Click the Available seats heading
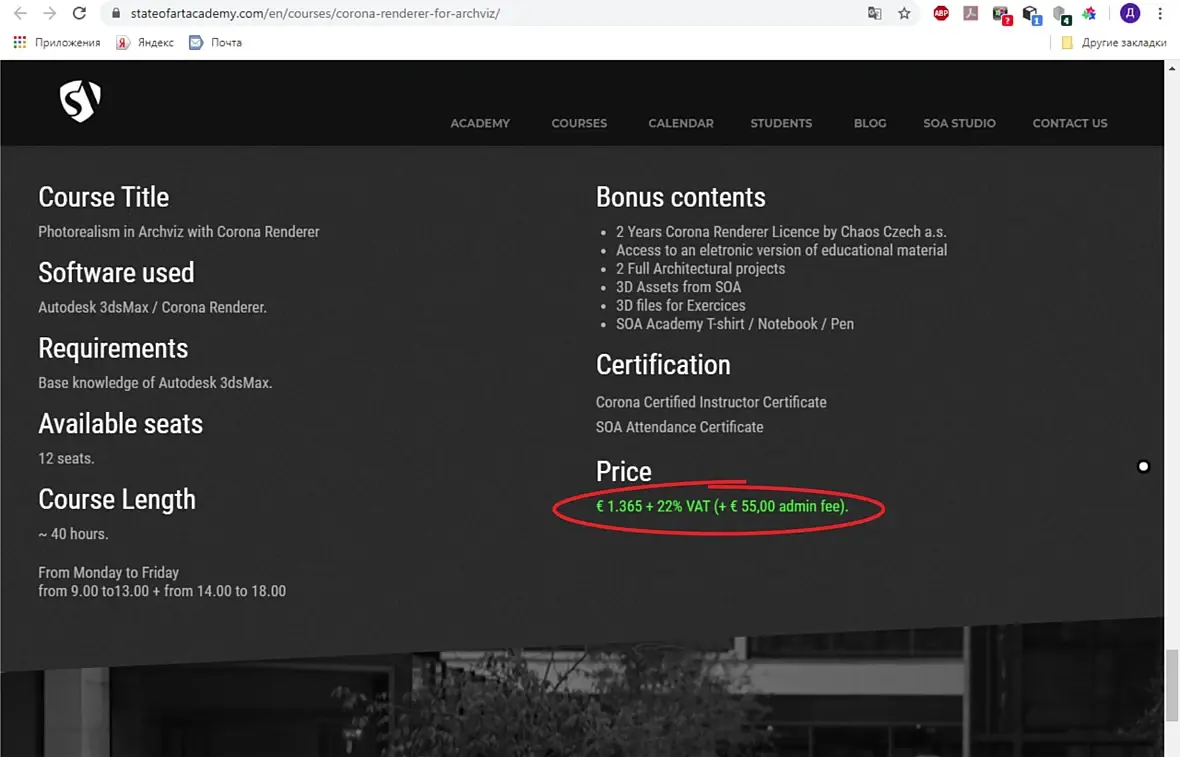This screenshot has height=757, width=1180. pos(120,424)
